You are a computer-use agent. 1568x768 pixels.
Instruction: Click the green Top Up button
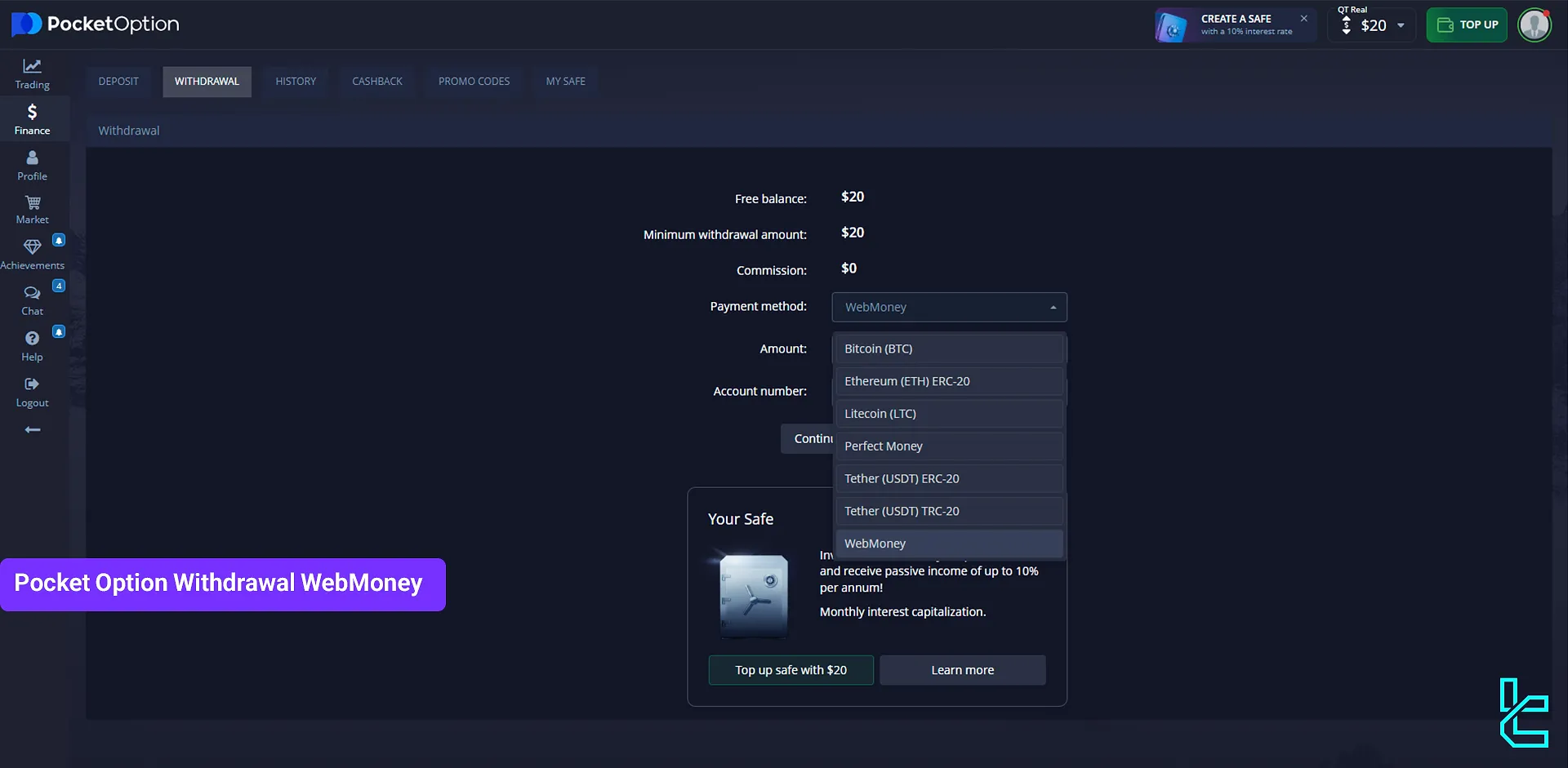pos(1467,24)
